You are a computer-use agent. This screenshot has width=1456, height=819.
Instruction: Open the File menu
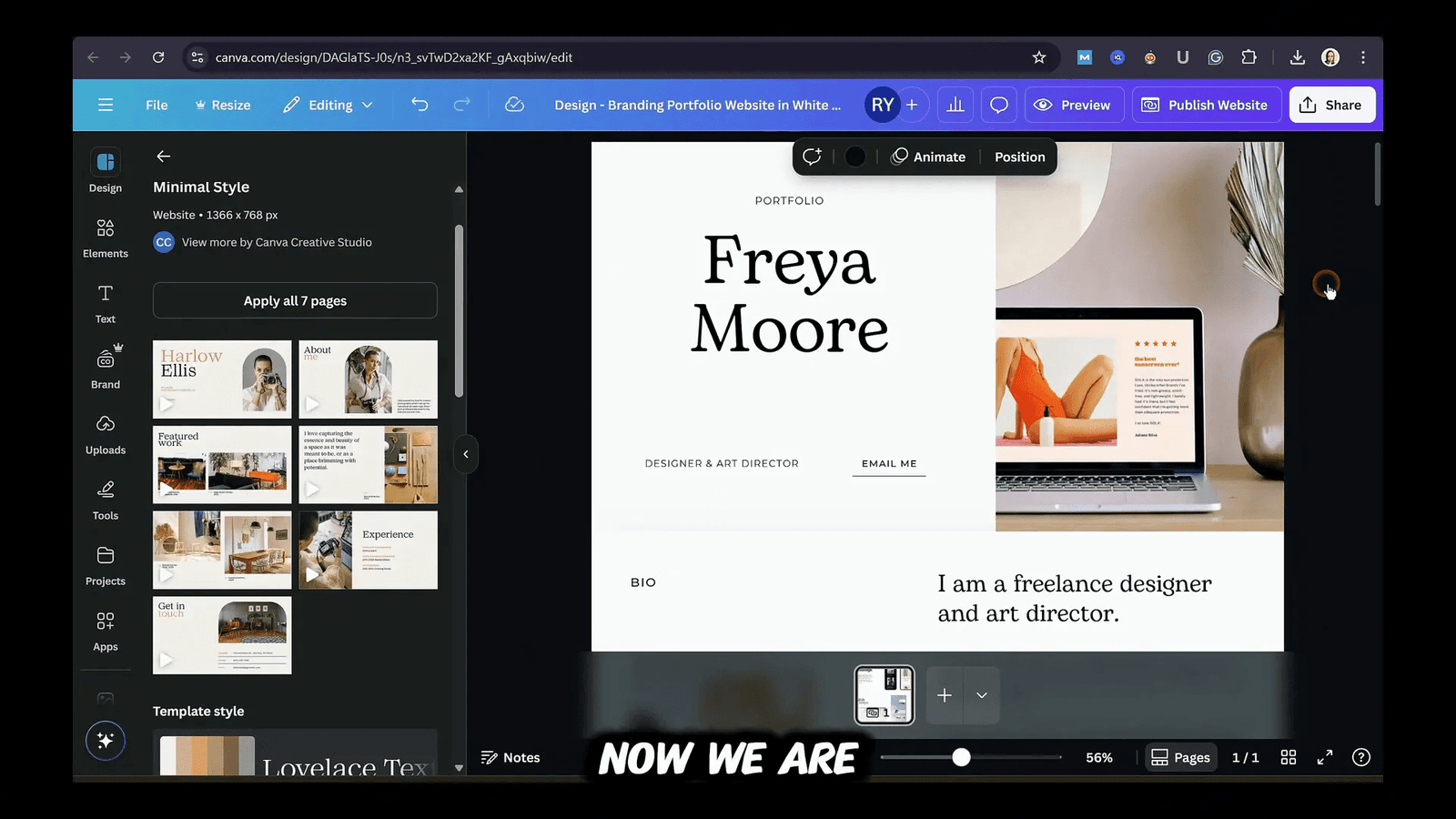pos(157,105)
